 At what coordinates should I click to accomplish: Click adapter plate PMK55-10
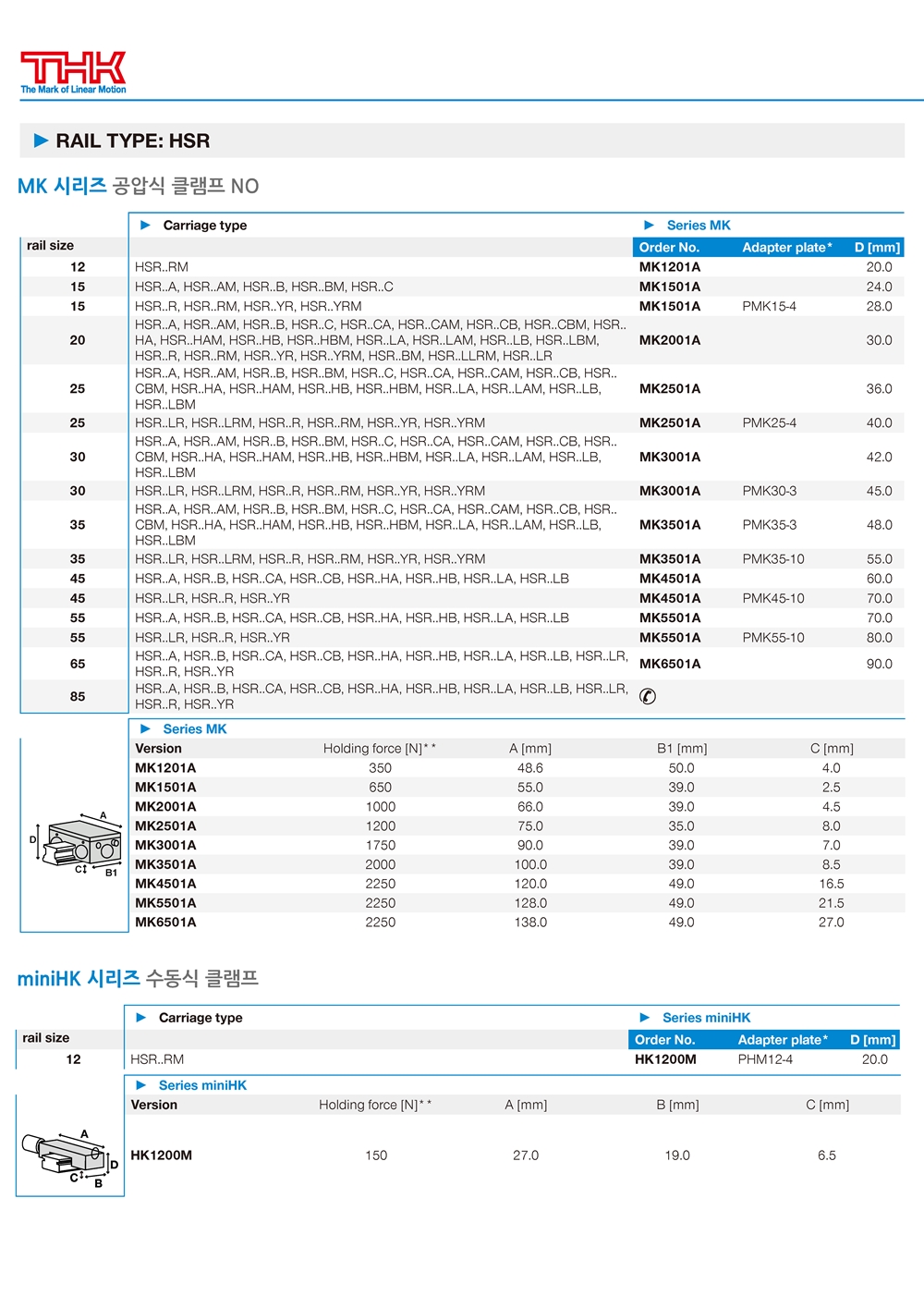tap(773, 638)
